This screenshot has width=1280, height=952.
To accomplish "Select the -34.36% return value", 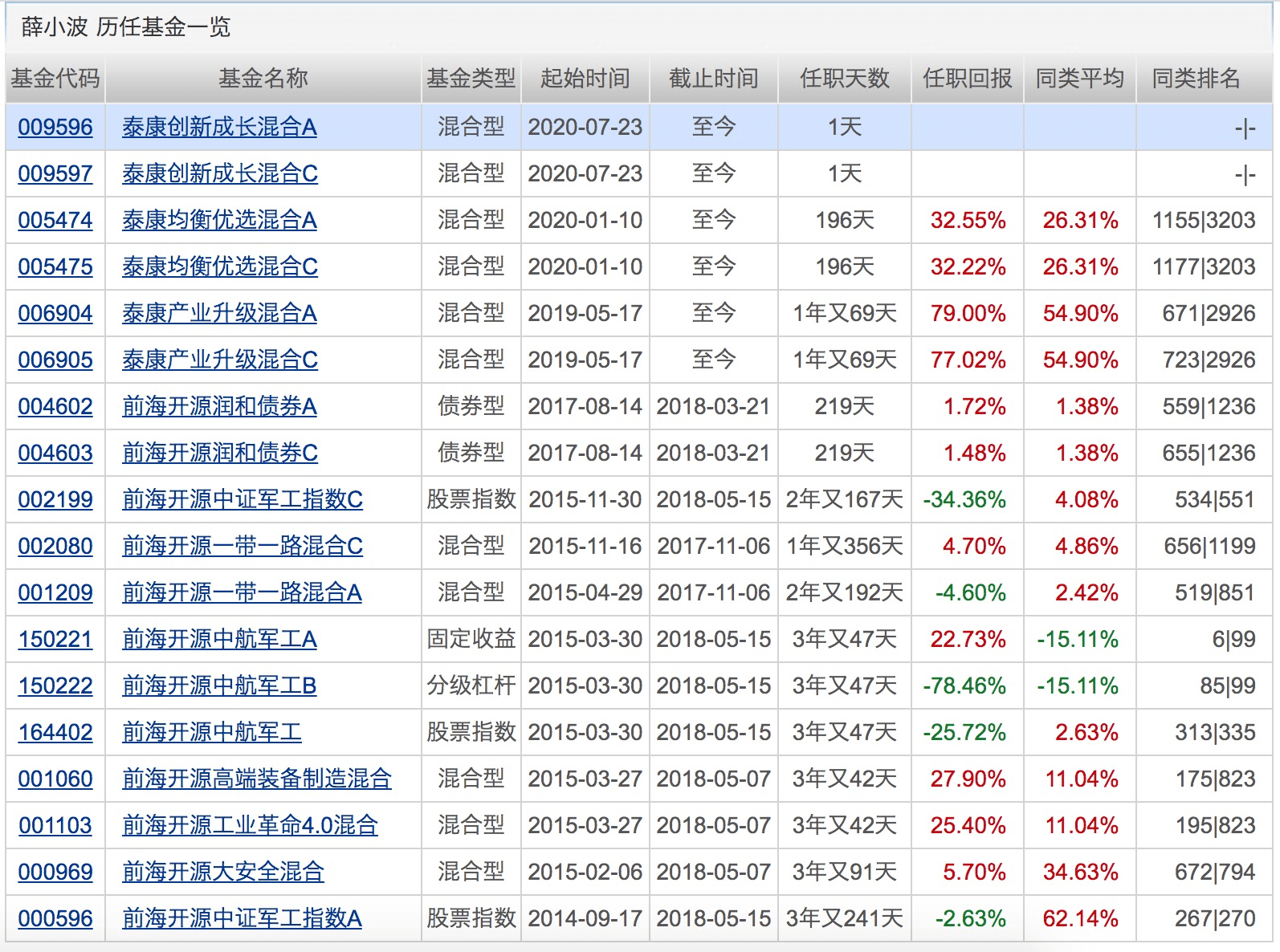I will pyautogui.click(x=964, y=499).
